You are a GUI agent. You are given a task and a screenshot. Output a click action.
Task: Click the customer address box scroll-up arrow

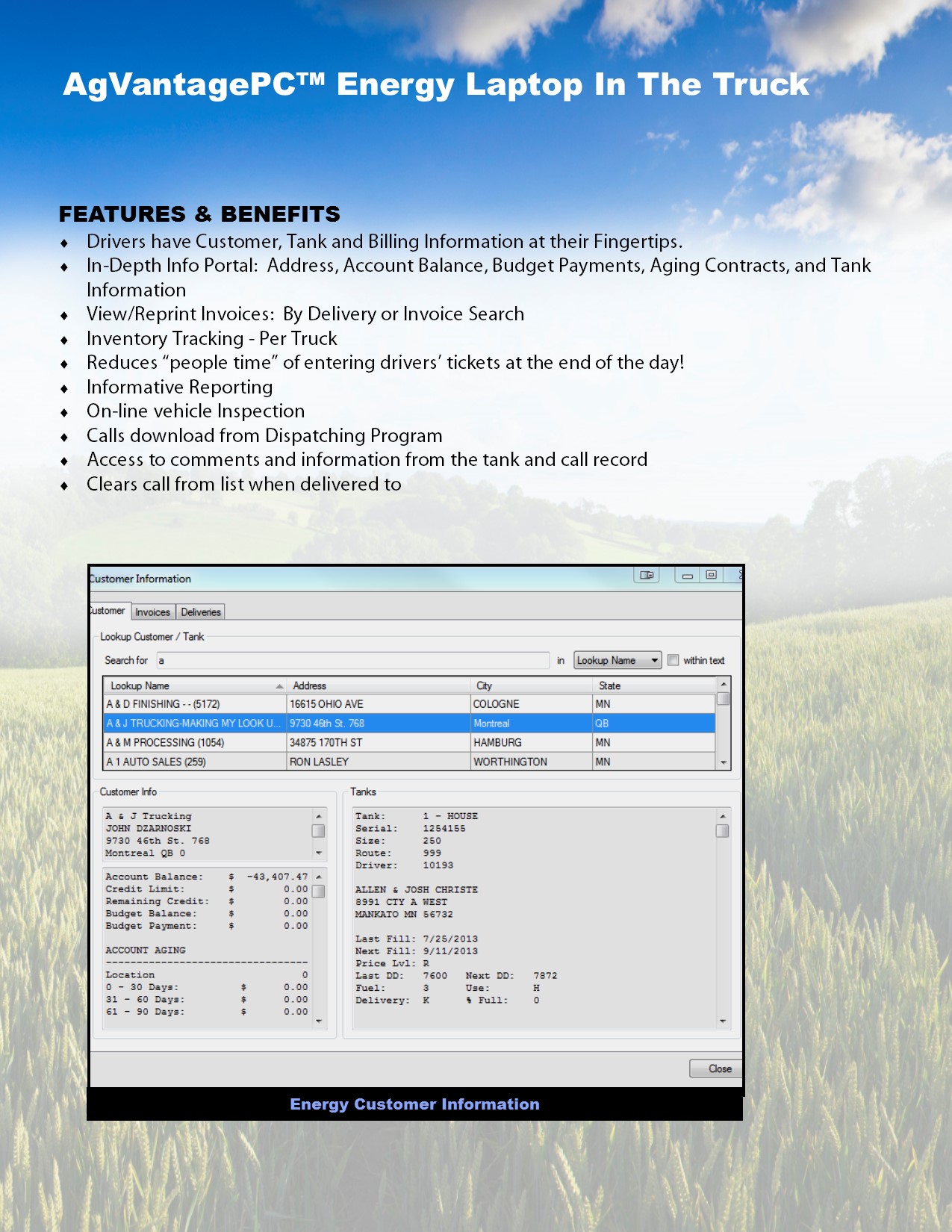[x=319, y=816]
